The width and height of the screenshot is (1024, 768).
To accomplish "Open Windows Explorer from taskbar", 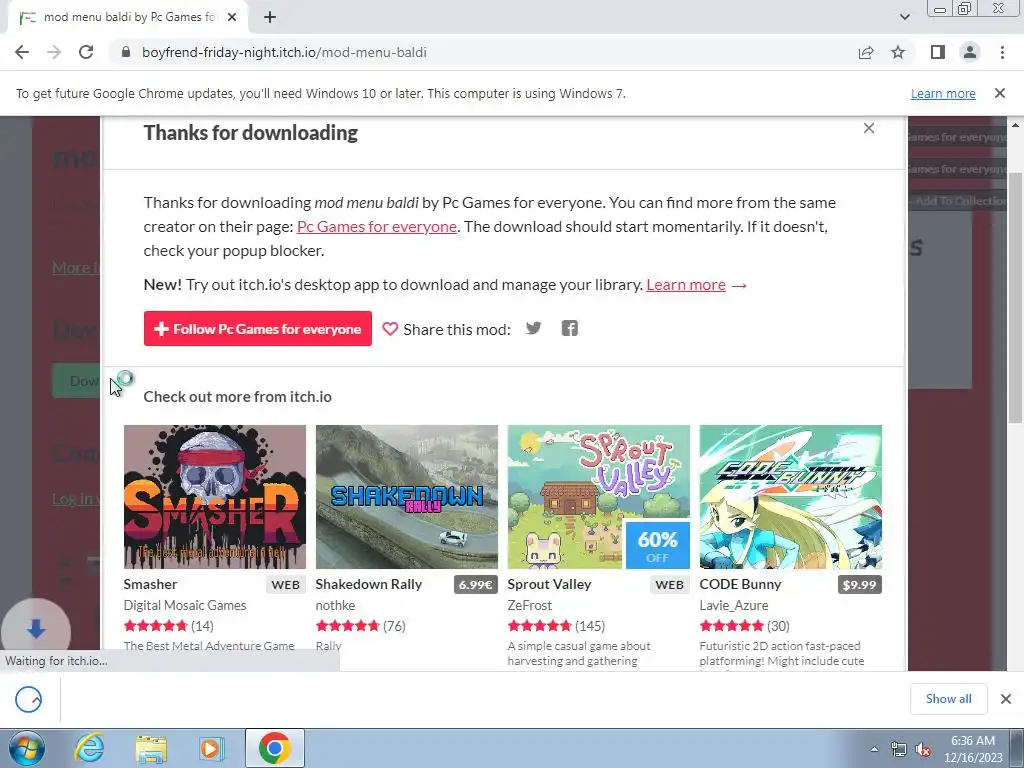I will point(151,748).
